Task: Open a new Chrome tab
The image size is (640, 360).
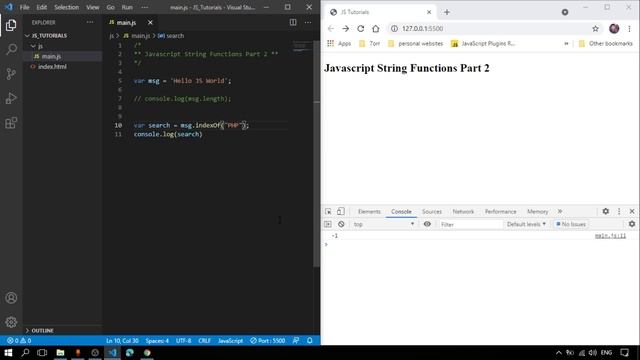Action: click(x=447, y=12)
